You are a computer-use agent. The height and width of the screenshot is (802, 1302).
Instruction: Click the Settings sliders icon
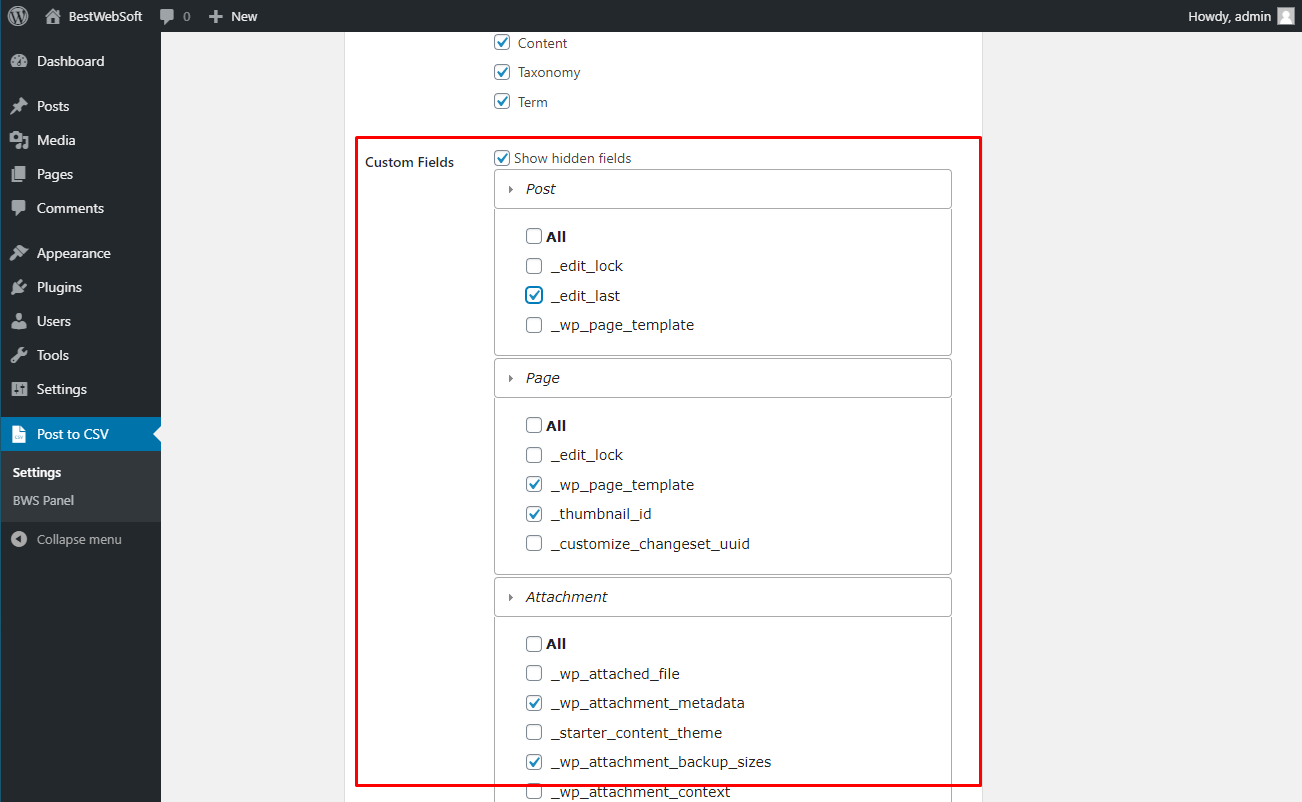point(19,389)
